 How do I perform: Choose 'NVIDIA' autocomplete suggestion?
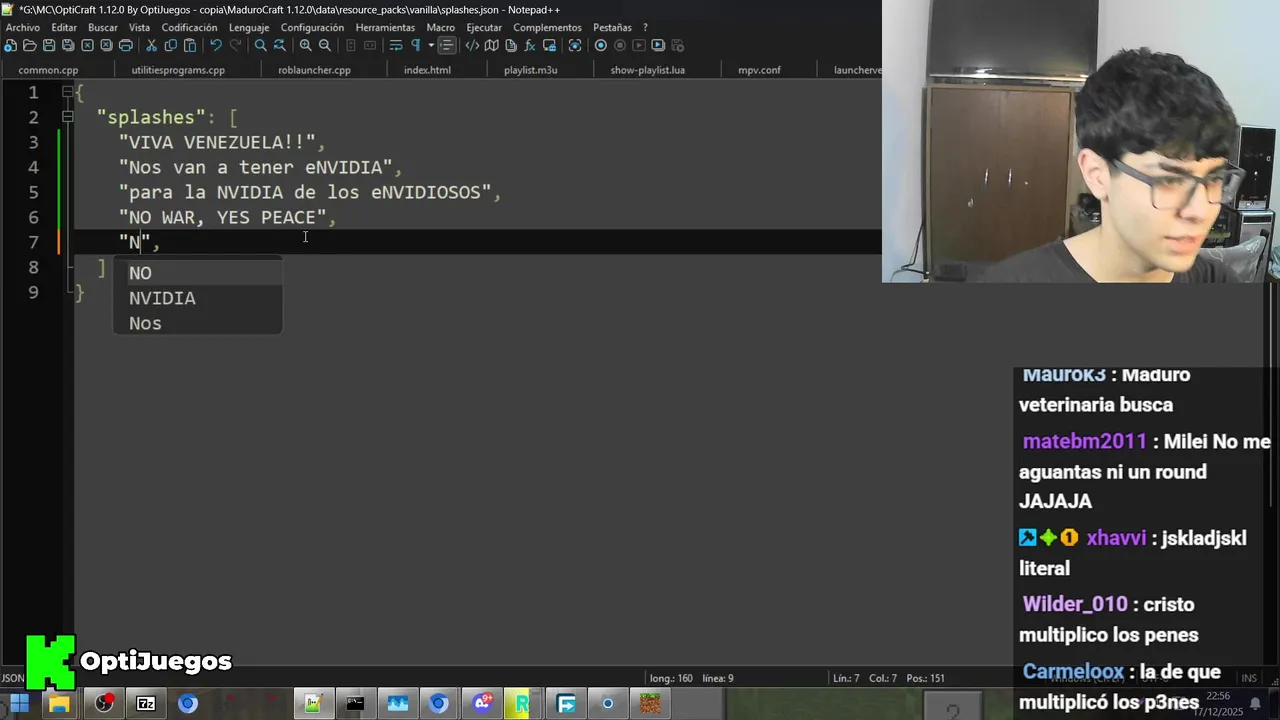pos(197,298)
